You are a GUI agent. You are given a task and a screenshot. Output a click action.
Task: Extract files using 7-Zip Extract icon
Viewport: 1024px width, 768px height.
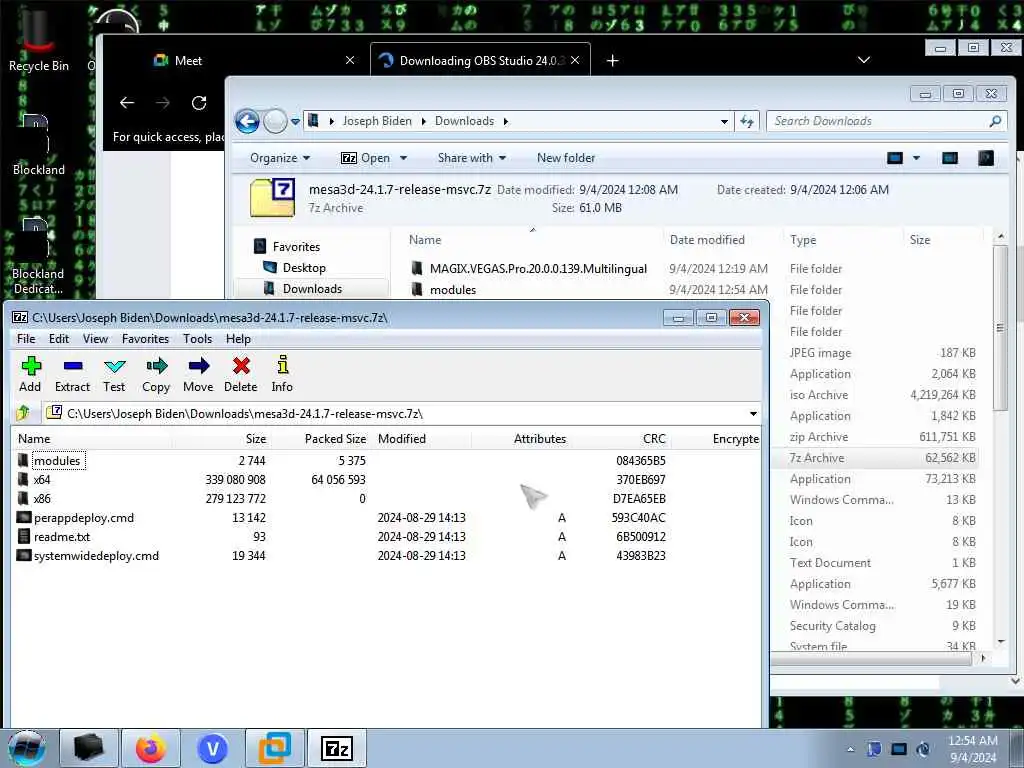point(72,374)
